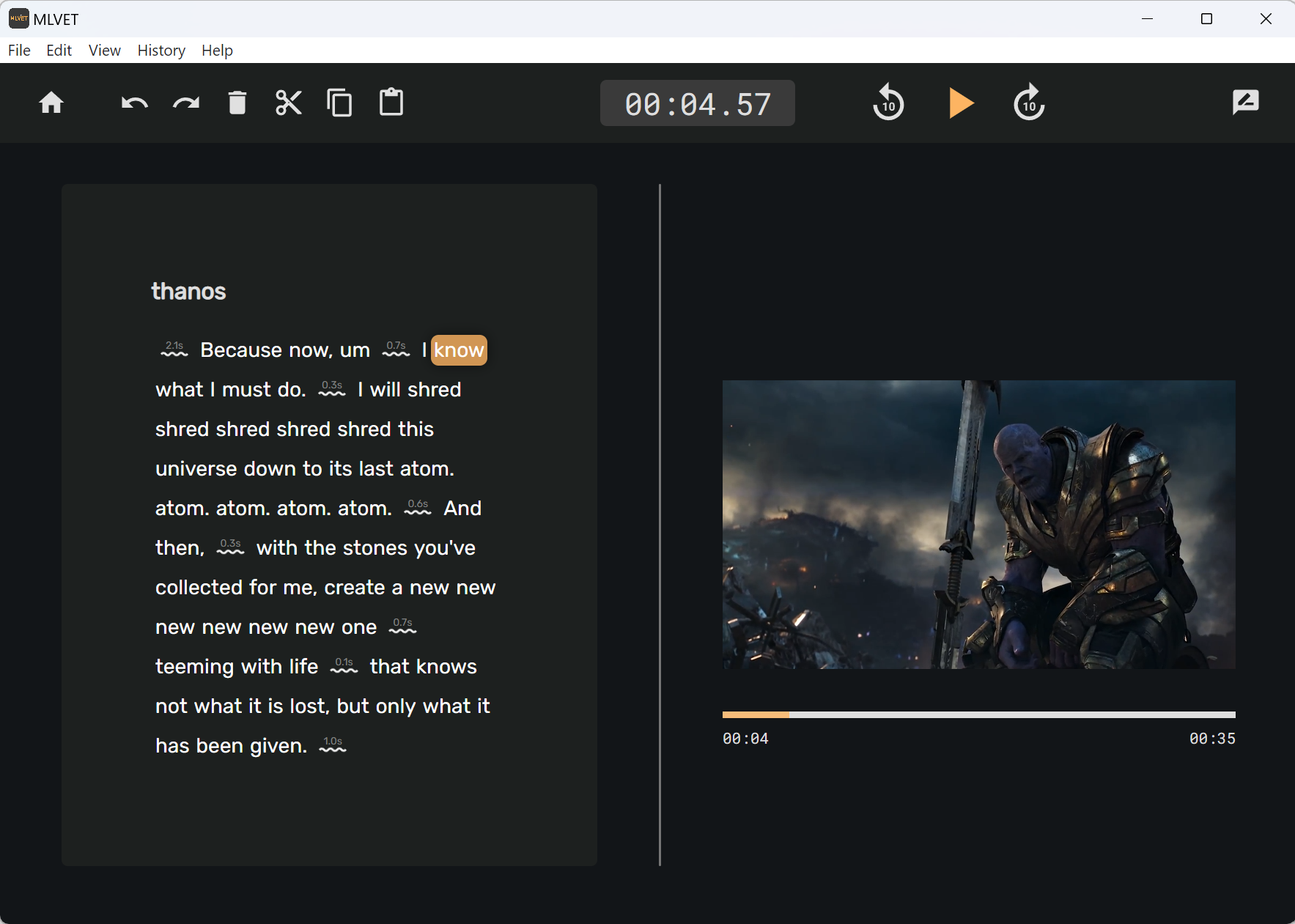Open the View menu
The height and width of the screenshot is (924, 1295).
[105, 50]
